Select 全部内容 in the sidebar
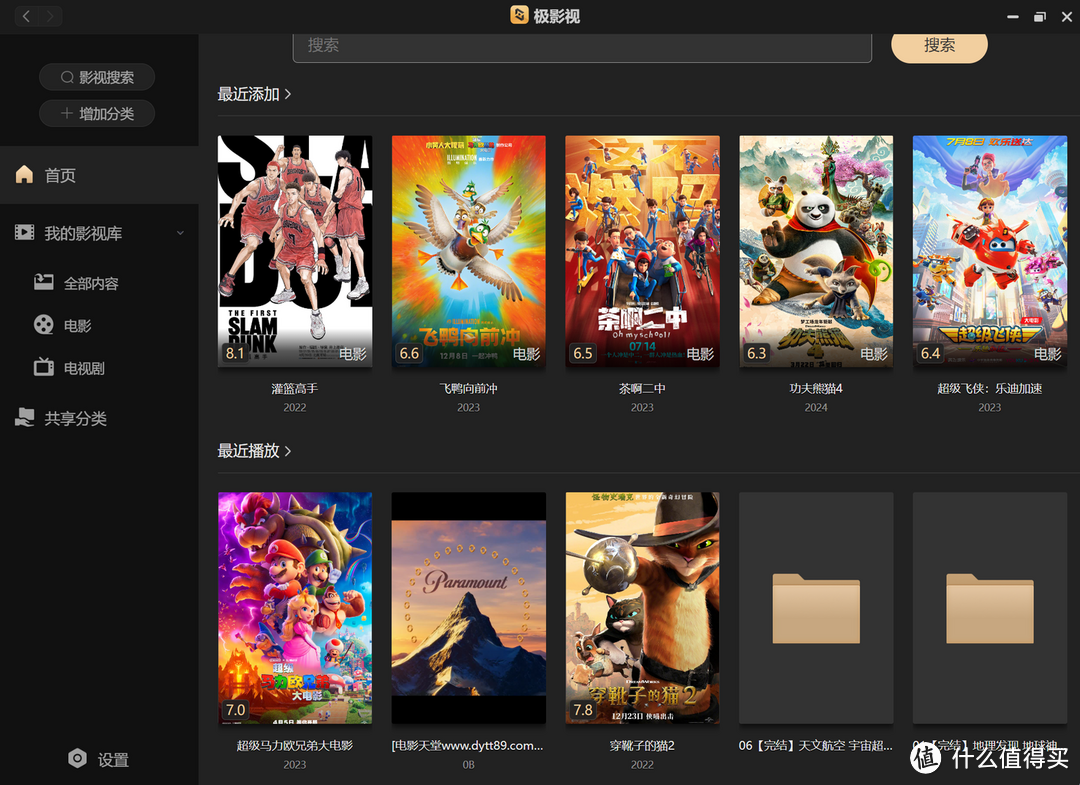Screen dimensions: 1080x785 [91, 284]
